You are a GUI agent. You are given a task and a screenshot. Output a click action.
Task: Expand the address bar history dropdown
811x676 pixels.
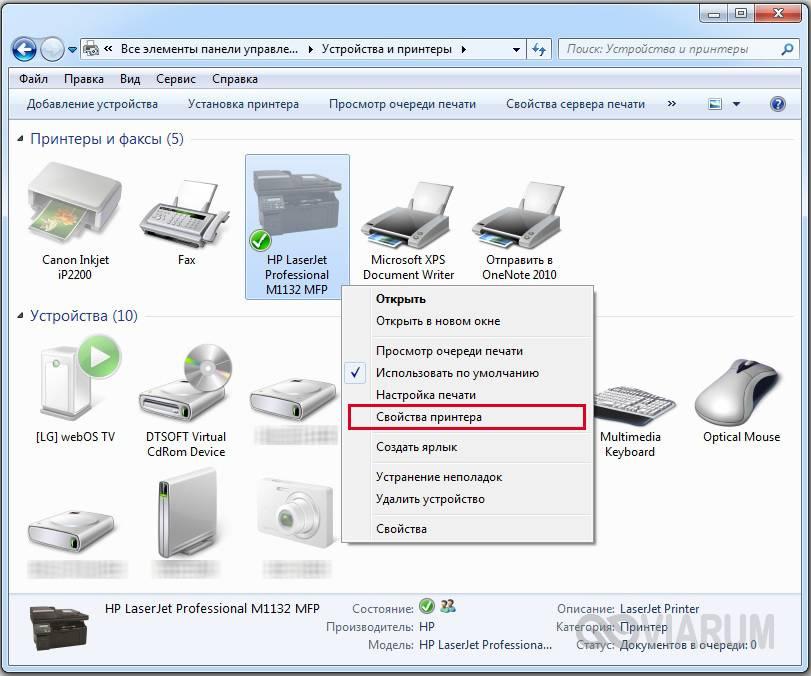coord(516,50)
